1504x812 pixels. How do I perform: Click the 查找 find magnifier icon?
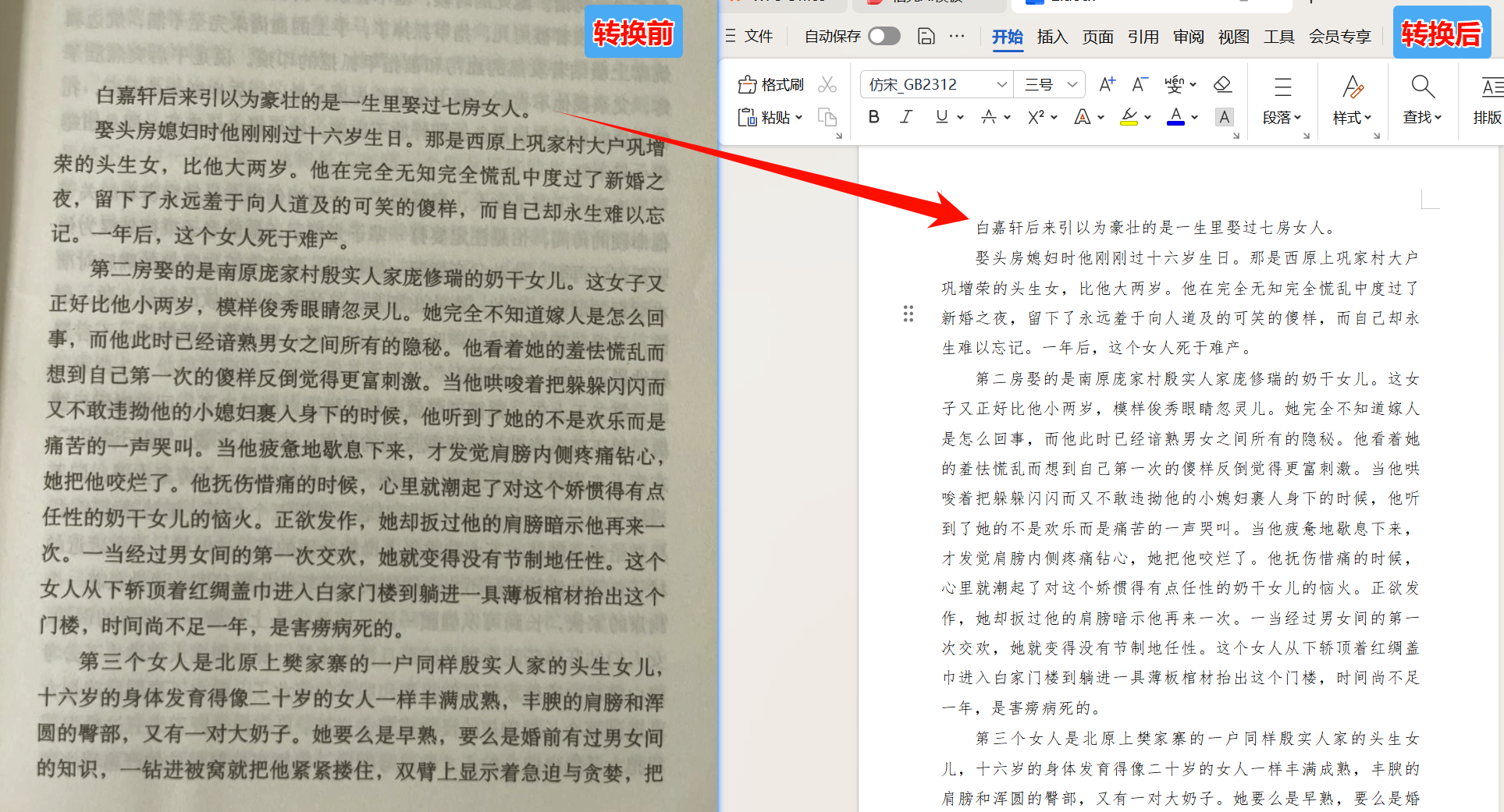1422,86
